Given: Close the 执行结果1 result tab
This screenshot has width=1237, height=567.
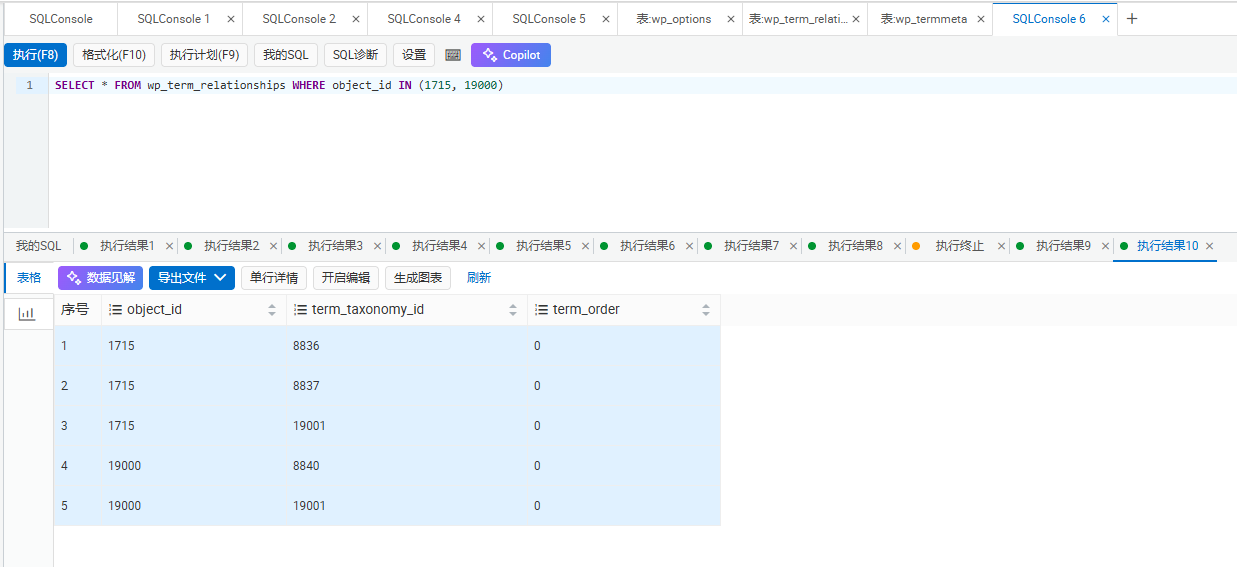Looking at the screenshot, I should pyautogui.click(x=169, y=246).
